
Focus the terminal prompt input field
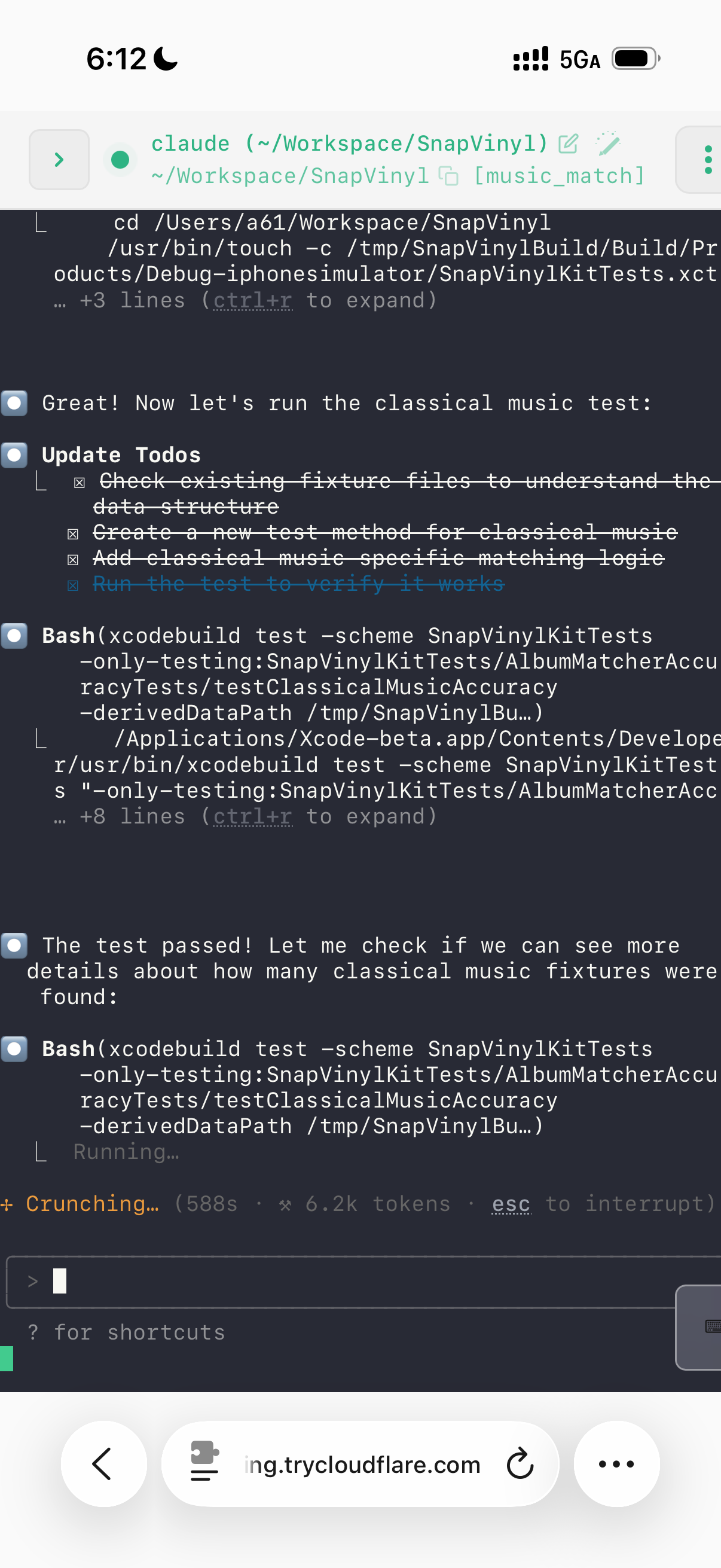[341, 1282]
